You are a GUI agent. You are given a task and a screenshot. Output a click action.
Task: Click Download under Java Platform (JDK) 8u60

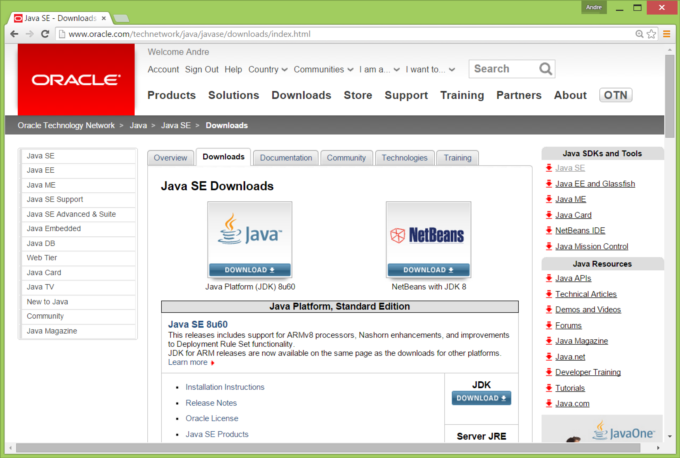pos(250,270)
